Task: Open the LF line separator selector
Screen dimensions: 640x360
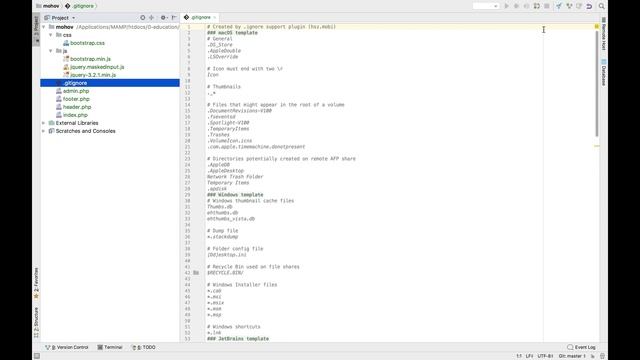Action: click(x=529, y=356)
